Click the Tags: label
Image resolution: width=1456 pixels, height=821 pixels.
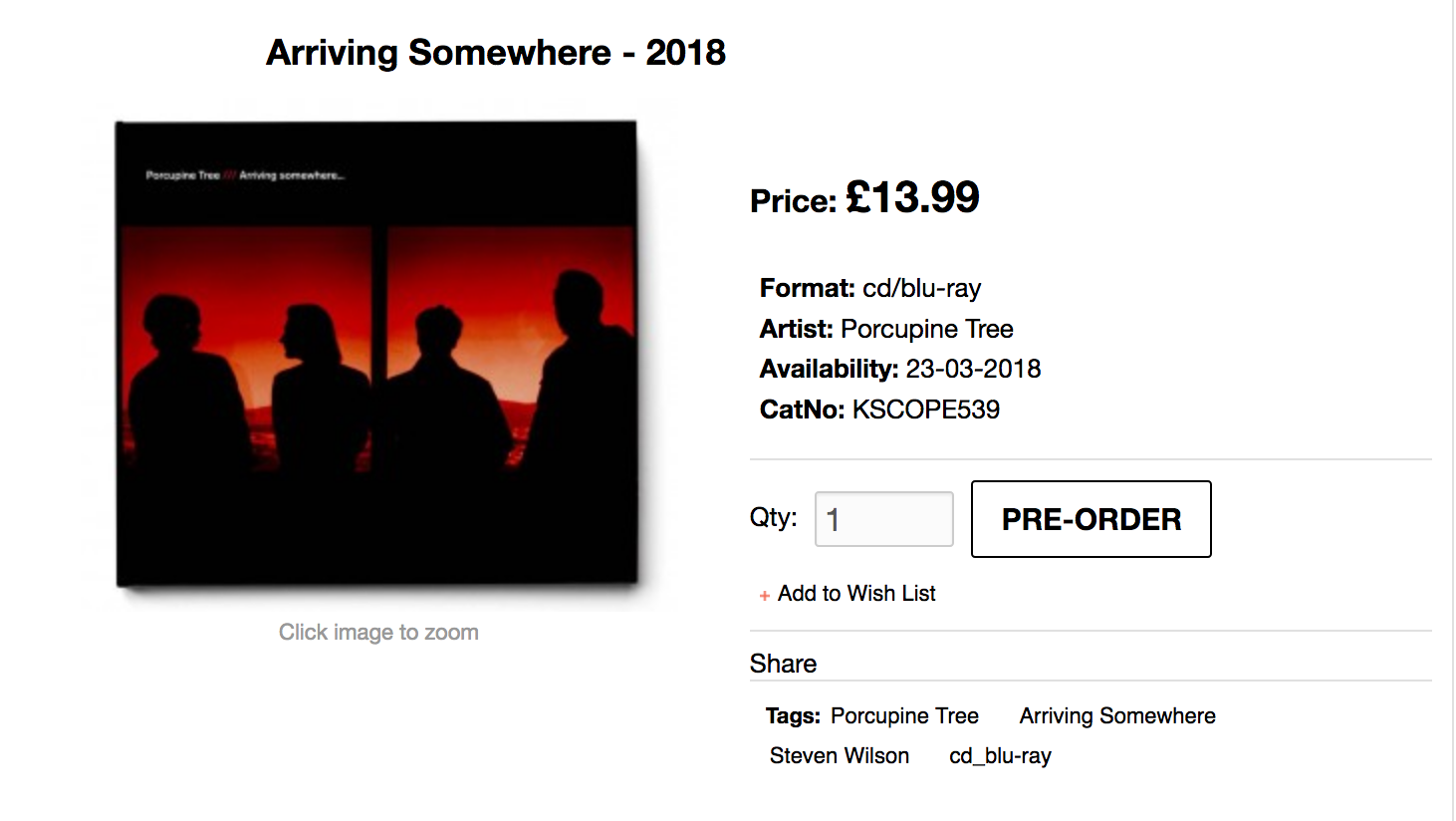[793, 716]
